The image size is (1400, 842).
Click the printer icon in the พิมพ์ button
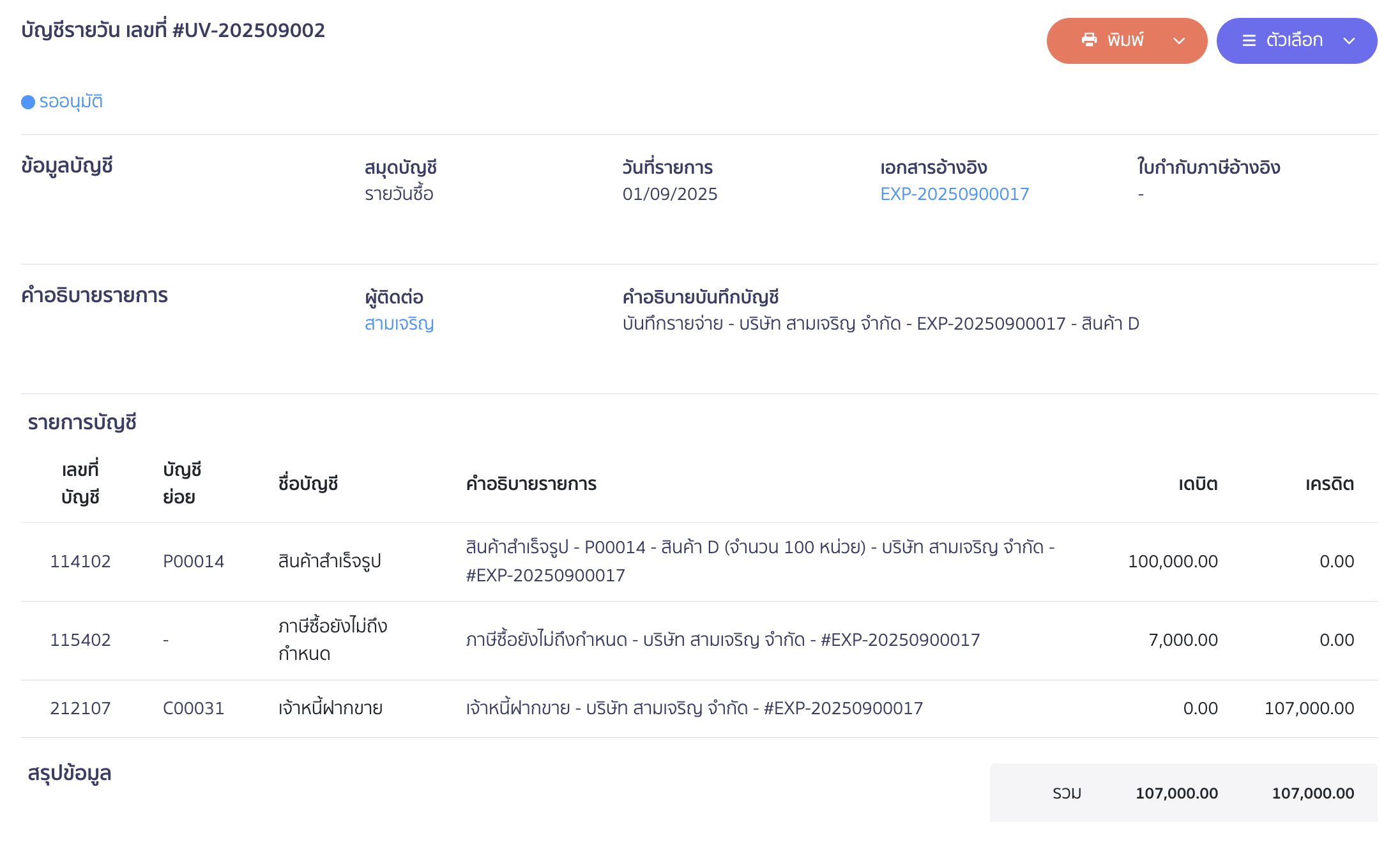point(1089,40)
